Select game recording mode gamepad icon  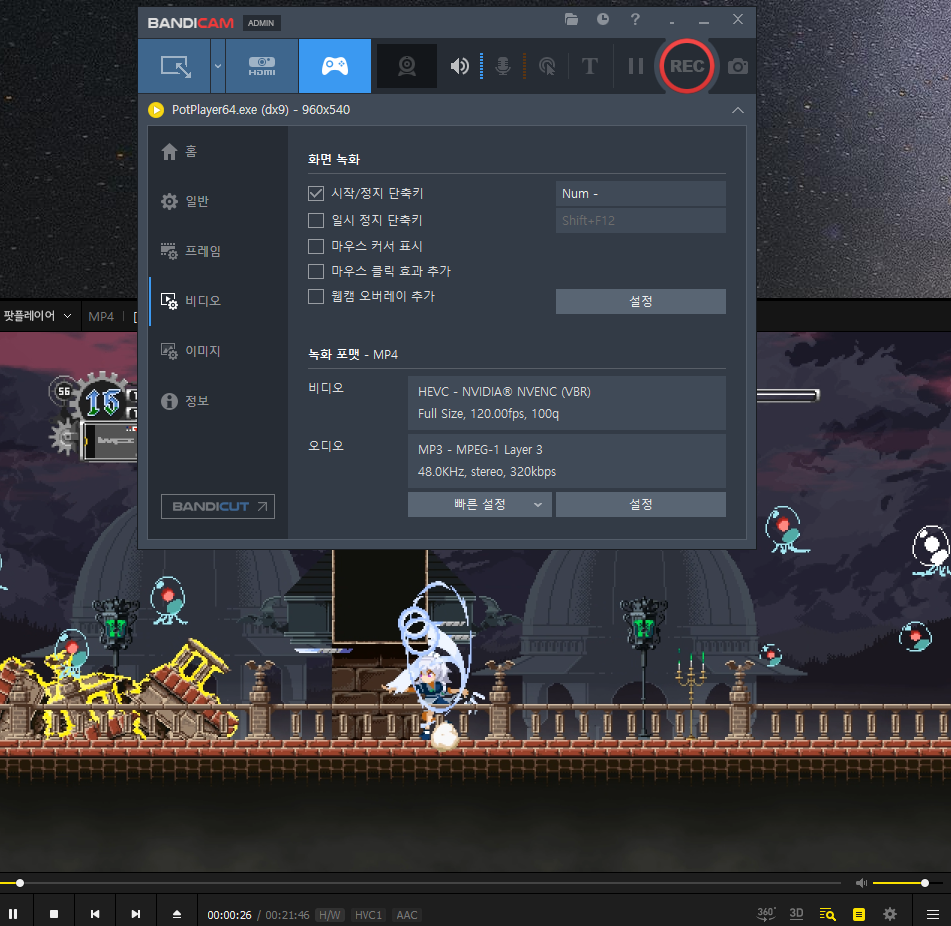335,66
